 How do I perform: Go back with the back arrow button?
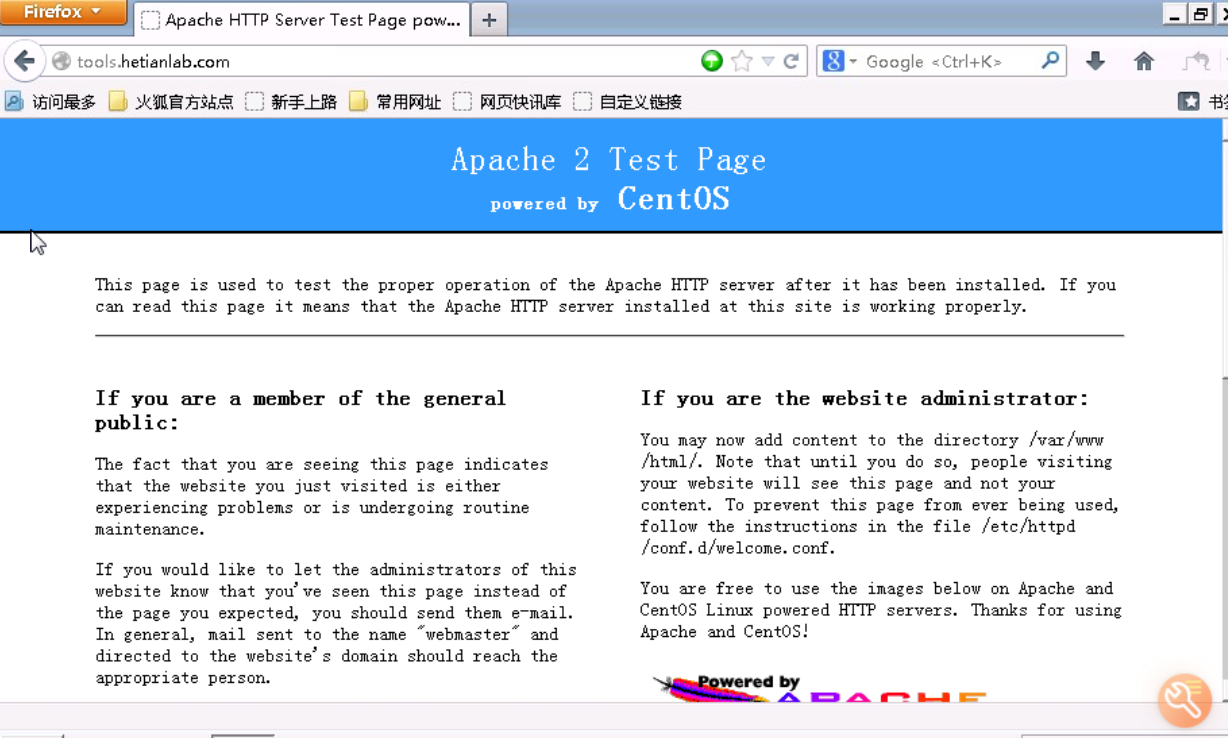click(x=24, y=61)
